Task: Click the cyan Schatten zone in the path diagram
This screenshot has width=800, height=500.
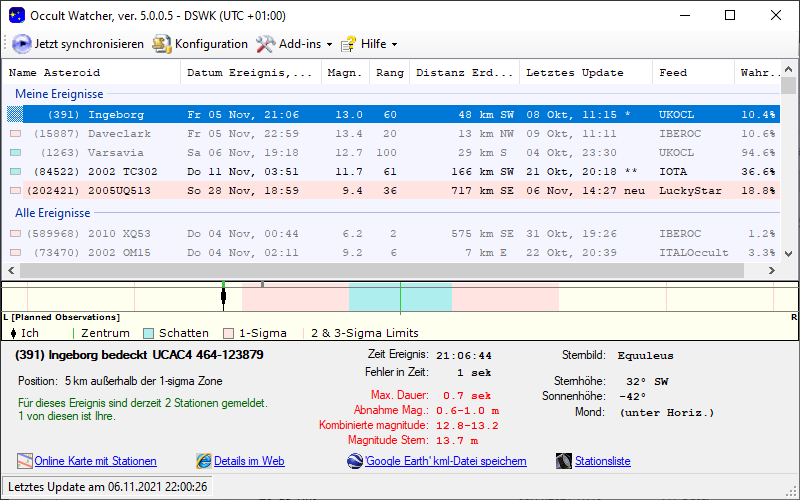Action: (375, 297)
